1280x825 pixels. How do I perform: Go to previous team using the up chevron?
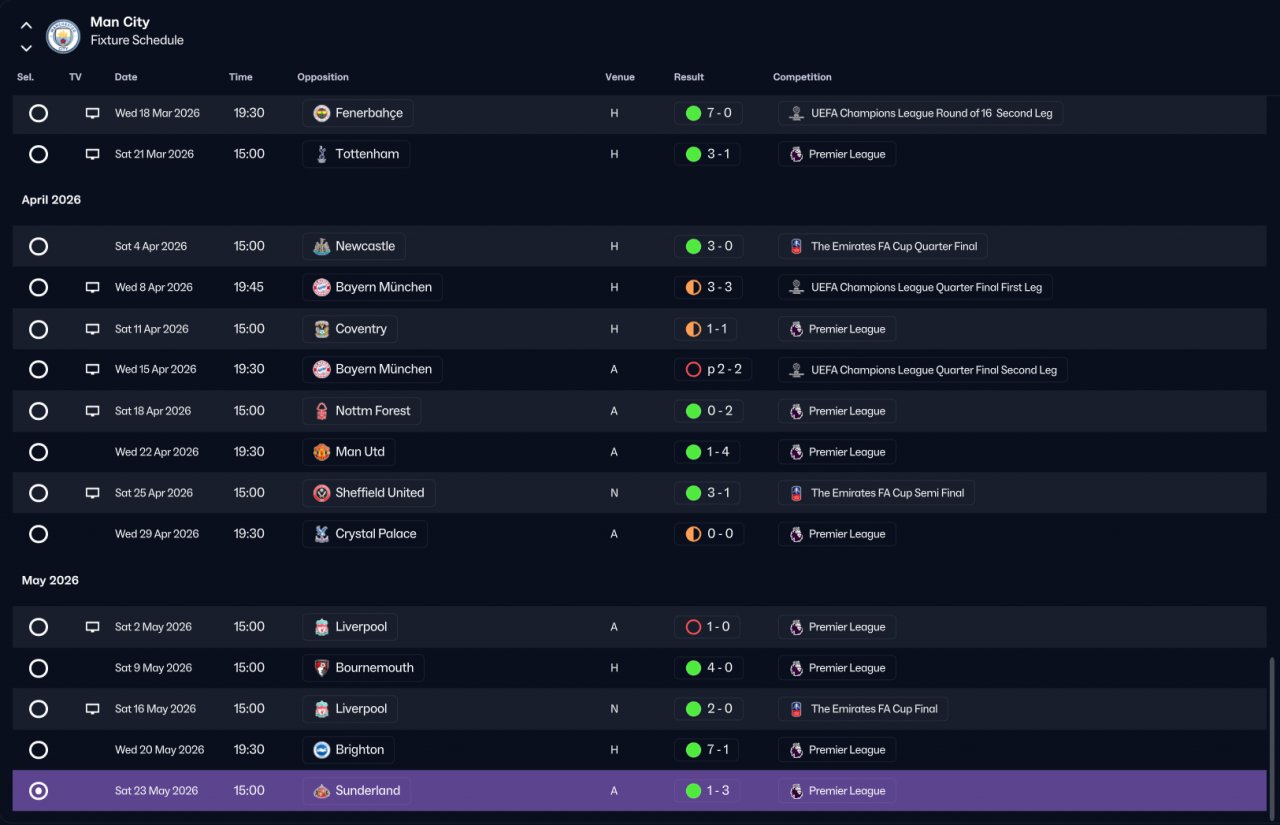(26, 26)
